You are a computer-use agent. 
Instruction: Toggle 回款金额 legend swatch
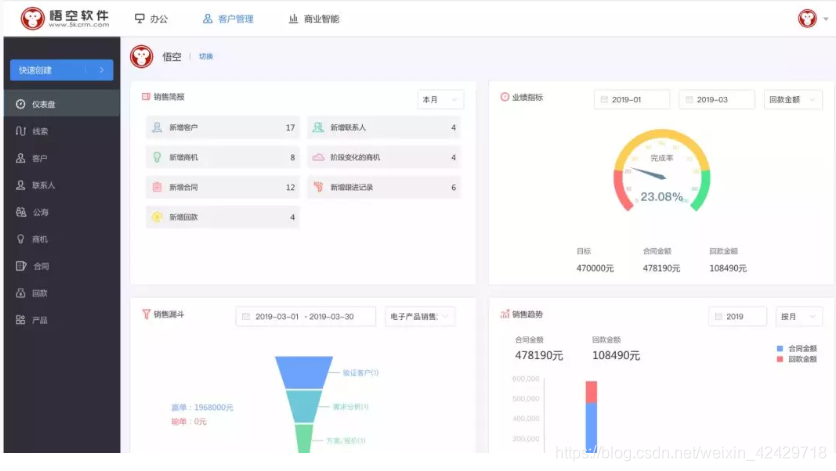pos(779,359)
